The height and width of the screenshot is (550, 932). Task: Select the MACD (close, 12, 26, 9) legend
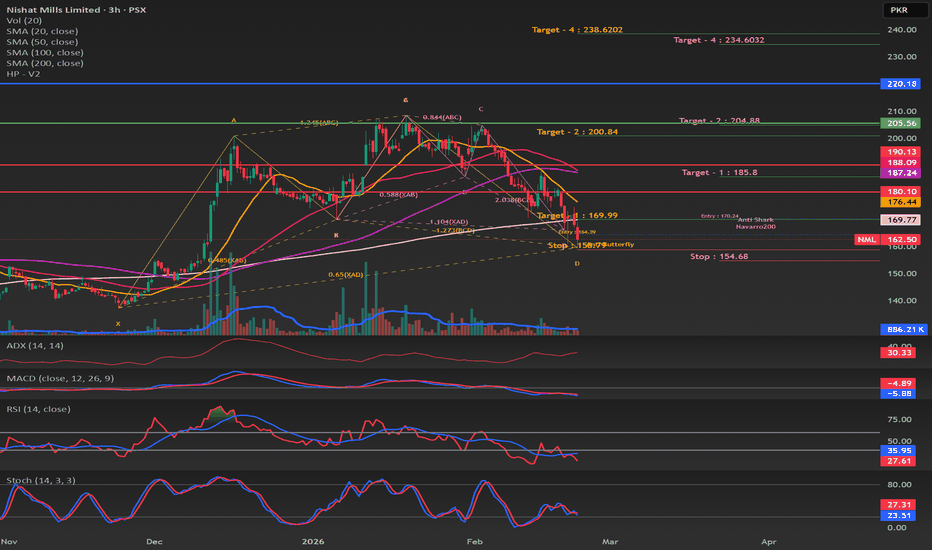(60, 378)
